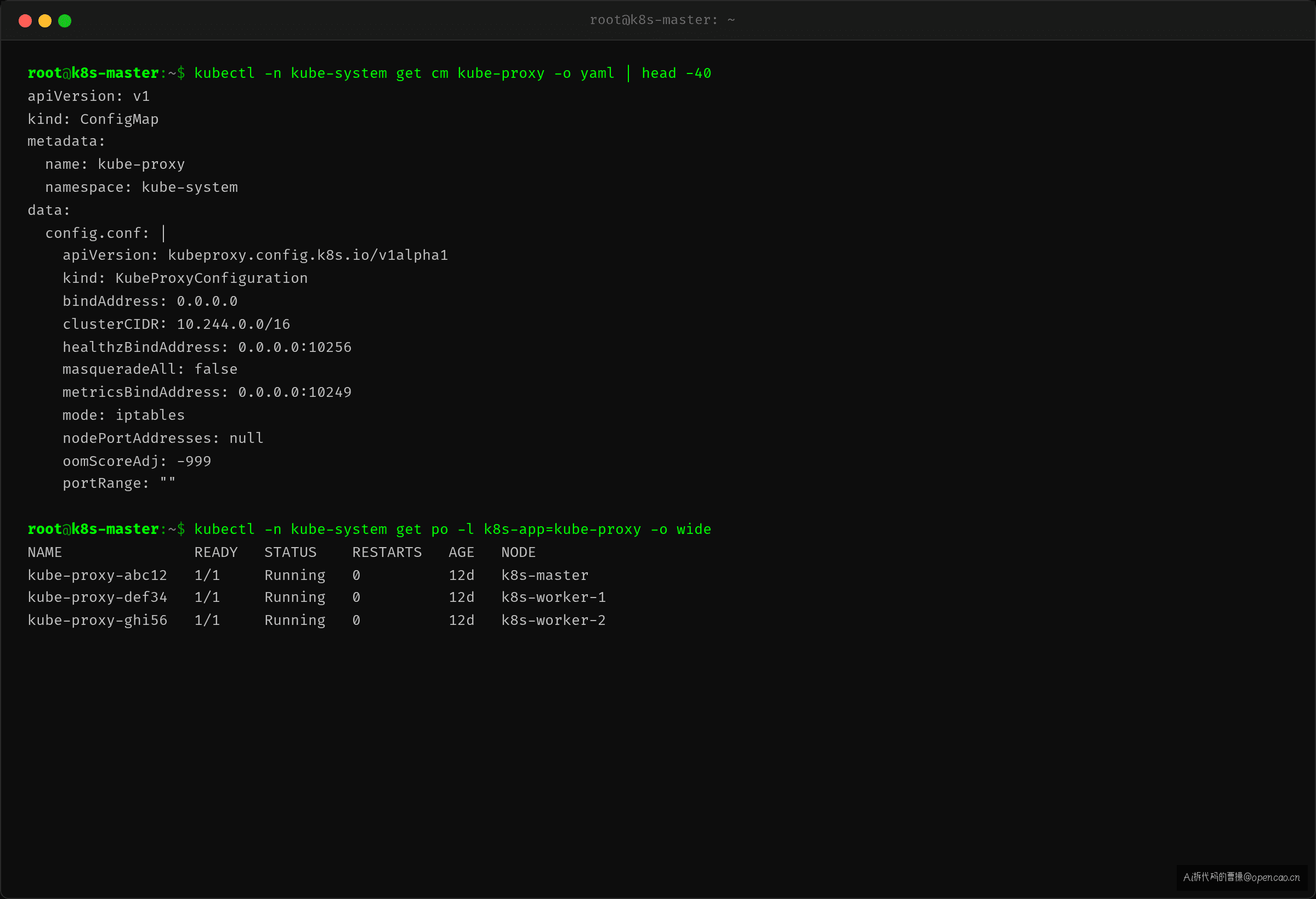The height and width of the screenshot is (899, 1316).
Task: Select the 'kind: ConfigMap' line
Action: (93, 119)
